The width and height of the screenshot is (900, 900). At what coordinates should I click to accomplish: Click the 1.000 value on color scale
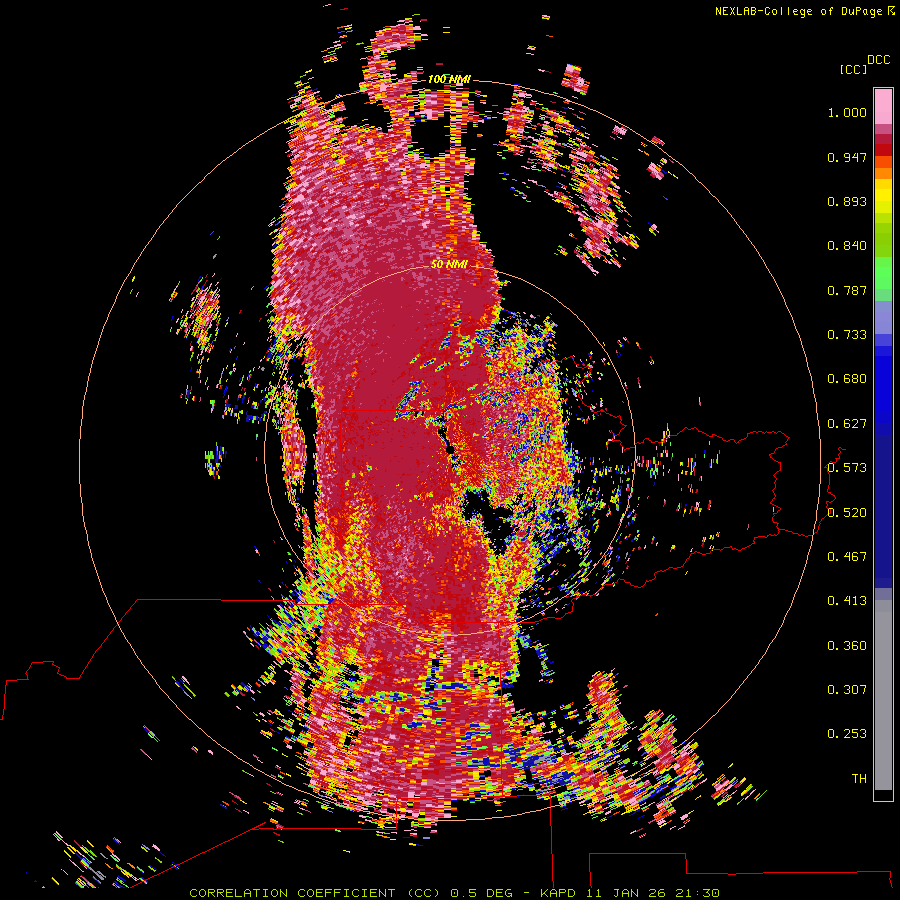[x=847, y=112]
